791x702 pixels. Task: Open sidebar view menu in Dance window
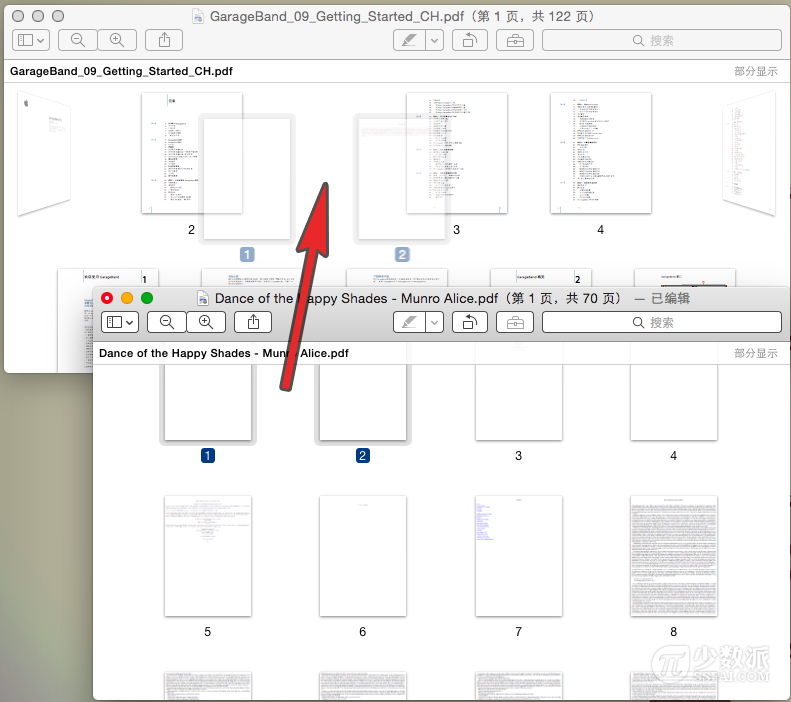(x=120, y=322)
